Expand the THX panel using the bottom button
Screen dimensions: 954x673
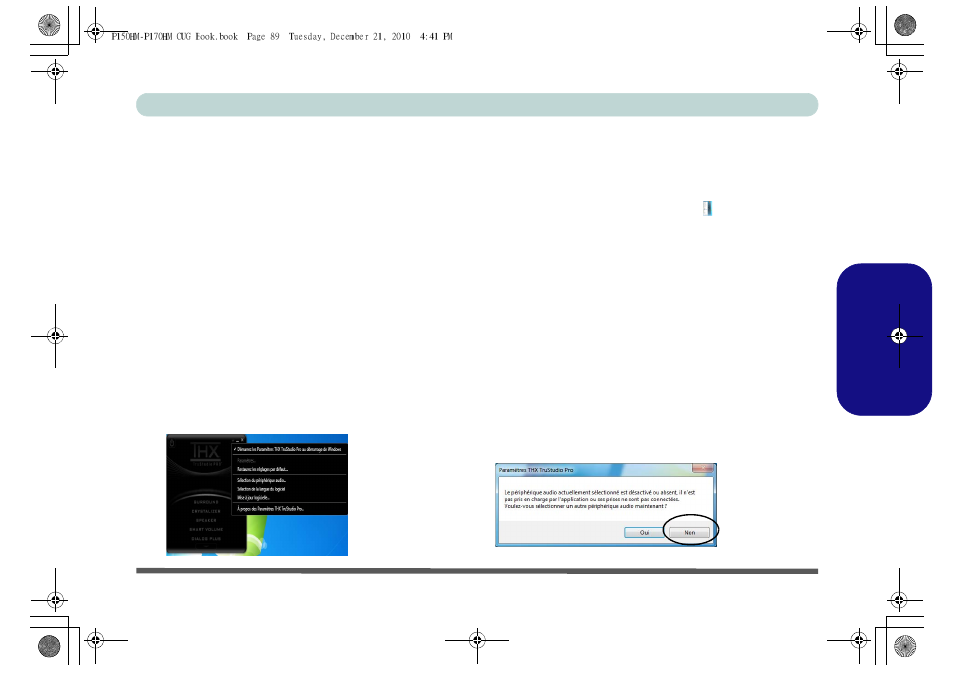tap(206, 546)
